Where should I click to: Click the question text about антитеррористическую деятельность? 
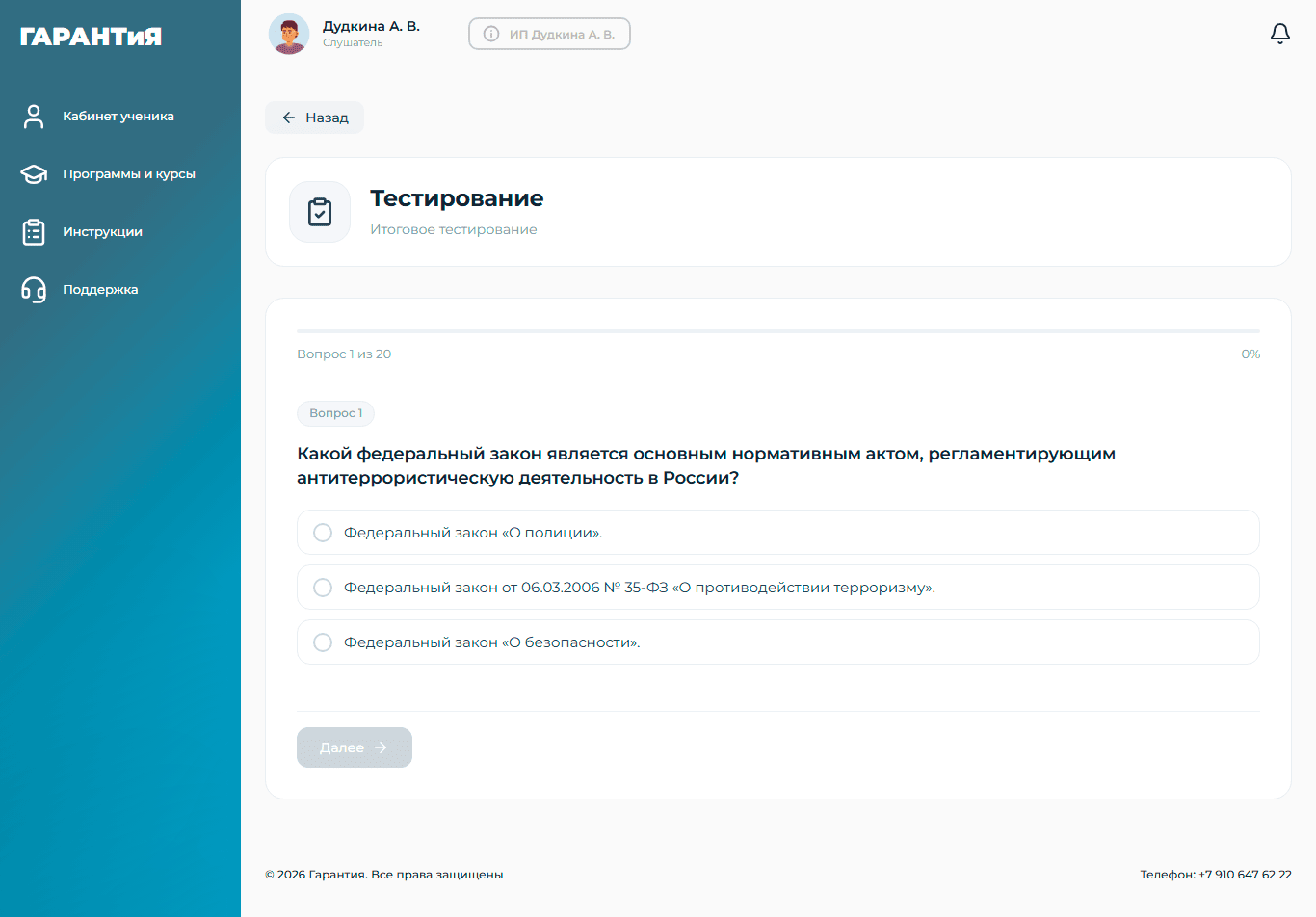[x=706, y=465]
